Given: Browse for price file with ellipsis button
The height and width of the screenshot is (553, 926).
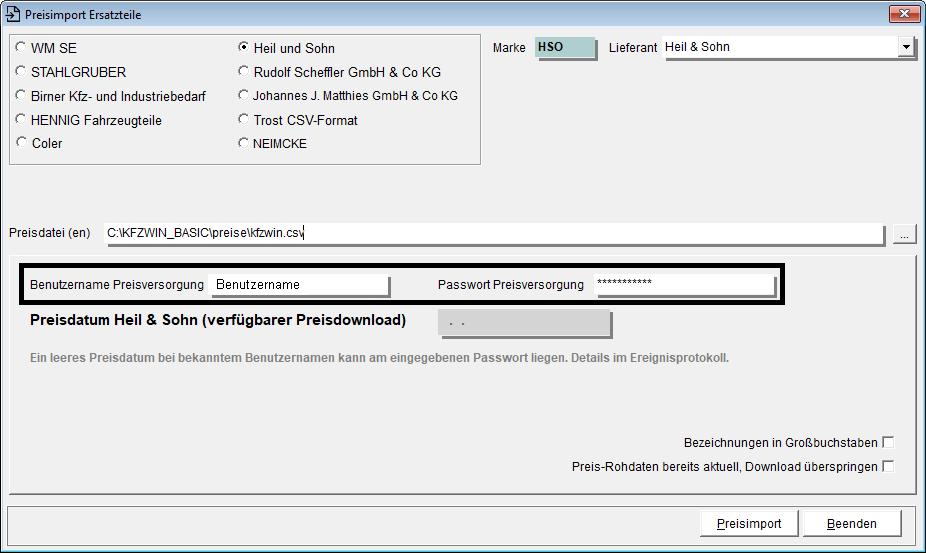Looking at the screenshot, I should pyautogui.click(x=904, y=234).
